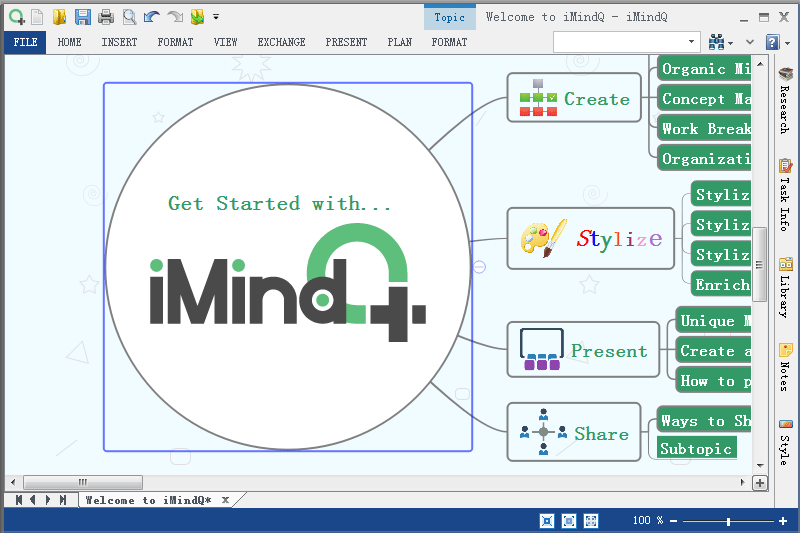This screenshot has height=533, width=800.
Task: Select the How to p... subtopic
Action: click(714, 380)
